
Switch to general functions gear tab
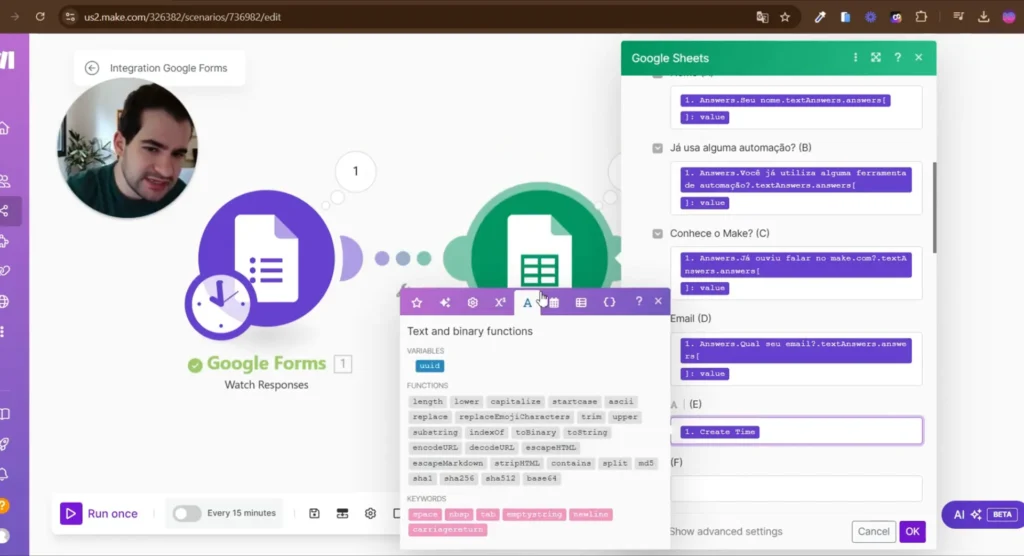472,302
